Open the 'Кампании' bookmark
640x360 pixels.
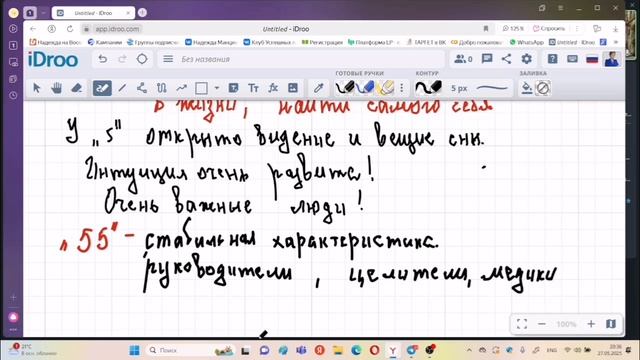tap(105, 42)
